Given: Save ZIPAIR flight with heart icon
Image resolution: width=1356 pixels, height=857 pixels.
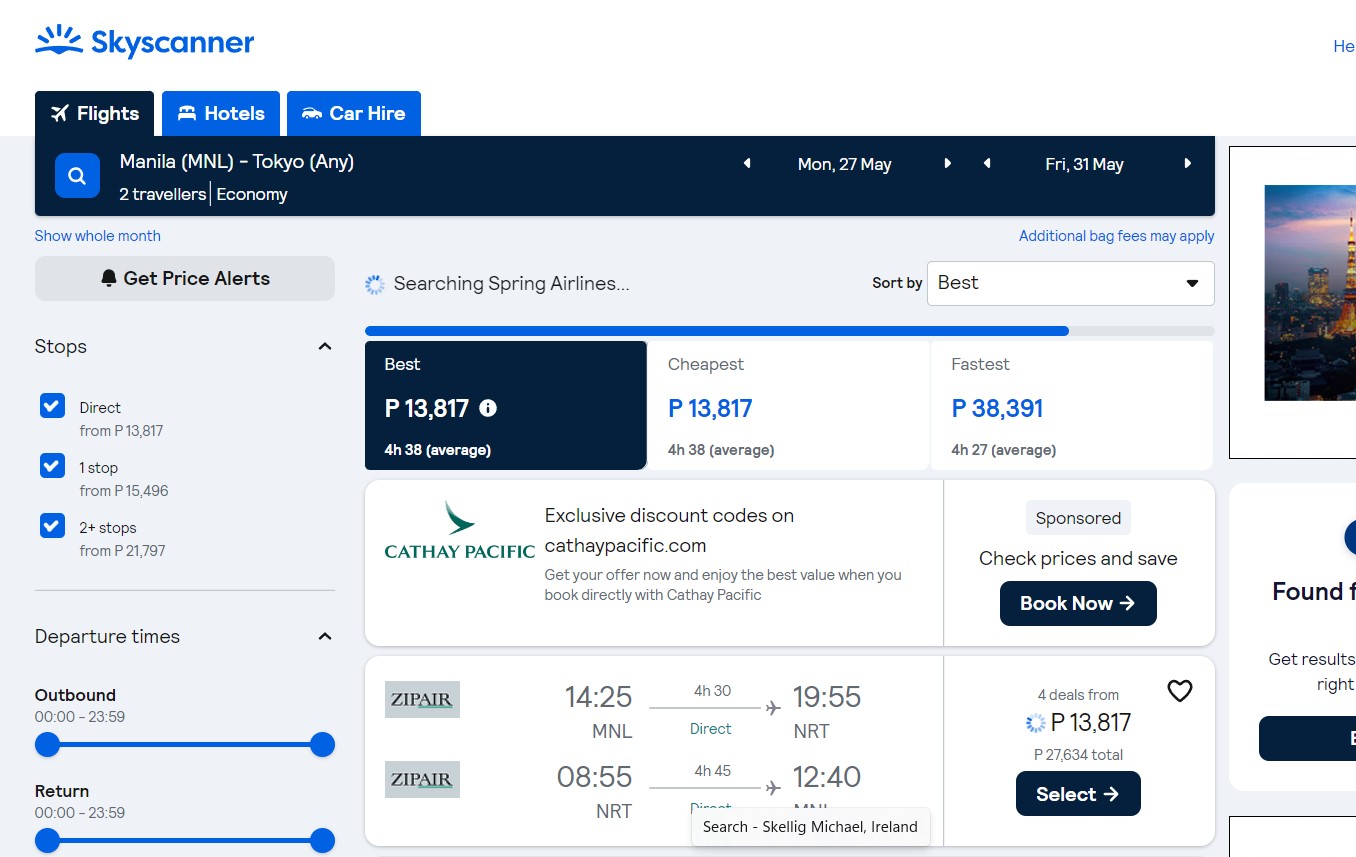Looking at the screenshot, I should [x=1180, y=691].
